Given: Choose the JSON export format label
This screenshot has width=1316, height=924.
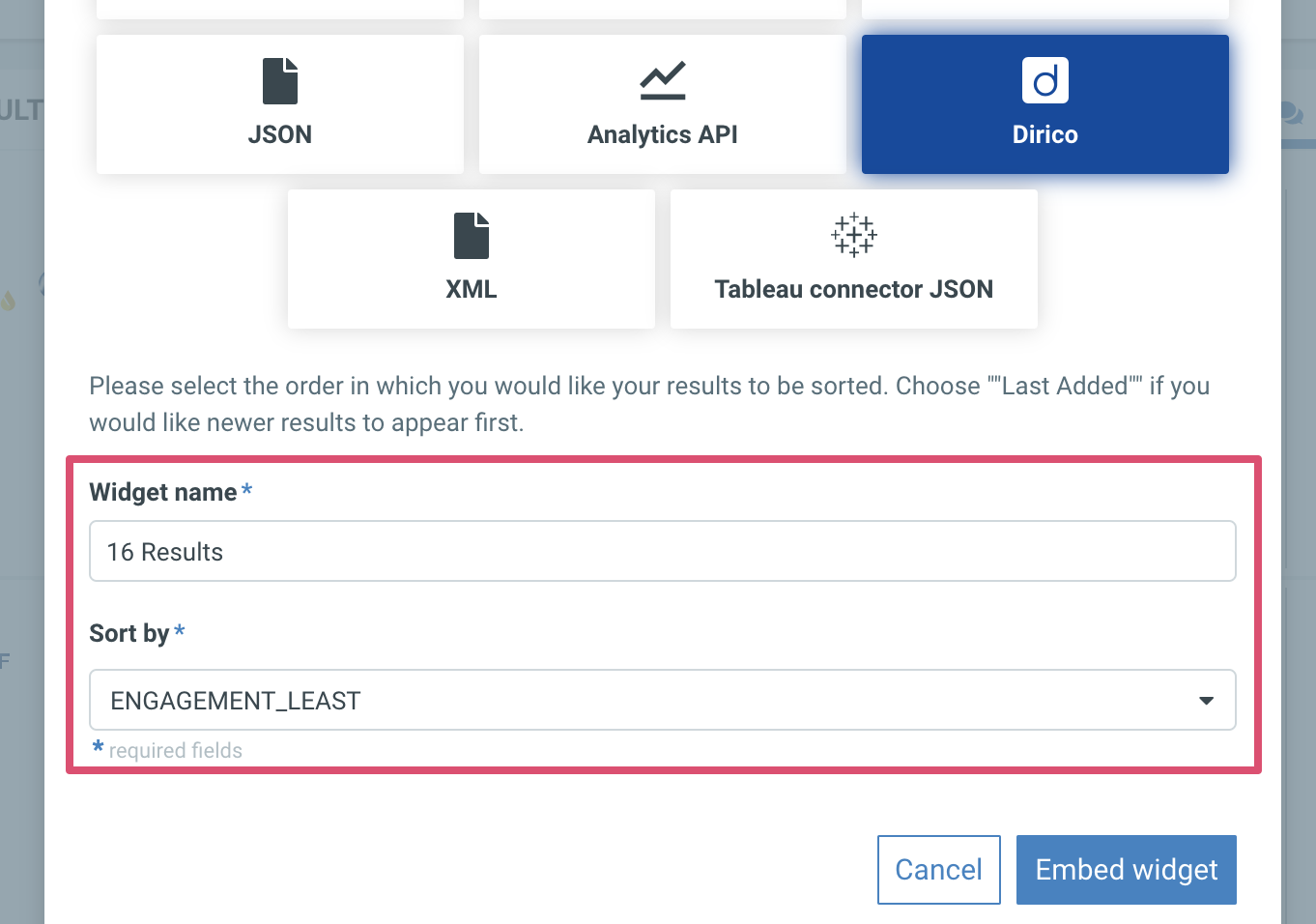Looking at the screenshot, I should 280,134.
